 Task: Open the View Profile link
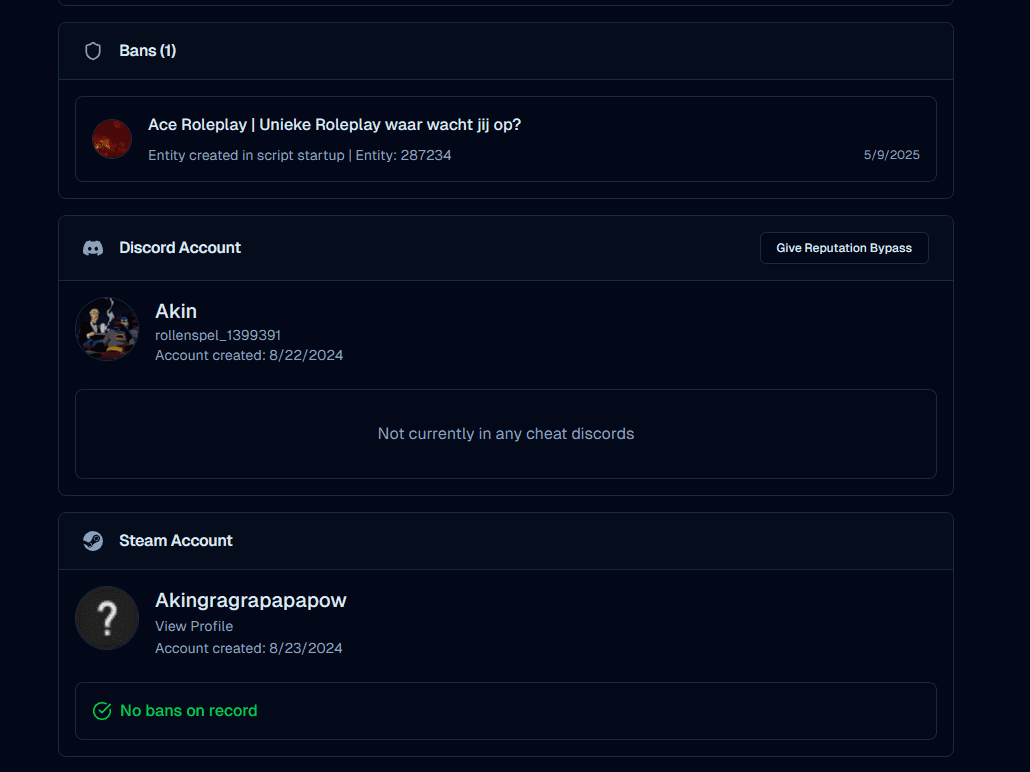194,626
